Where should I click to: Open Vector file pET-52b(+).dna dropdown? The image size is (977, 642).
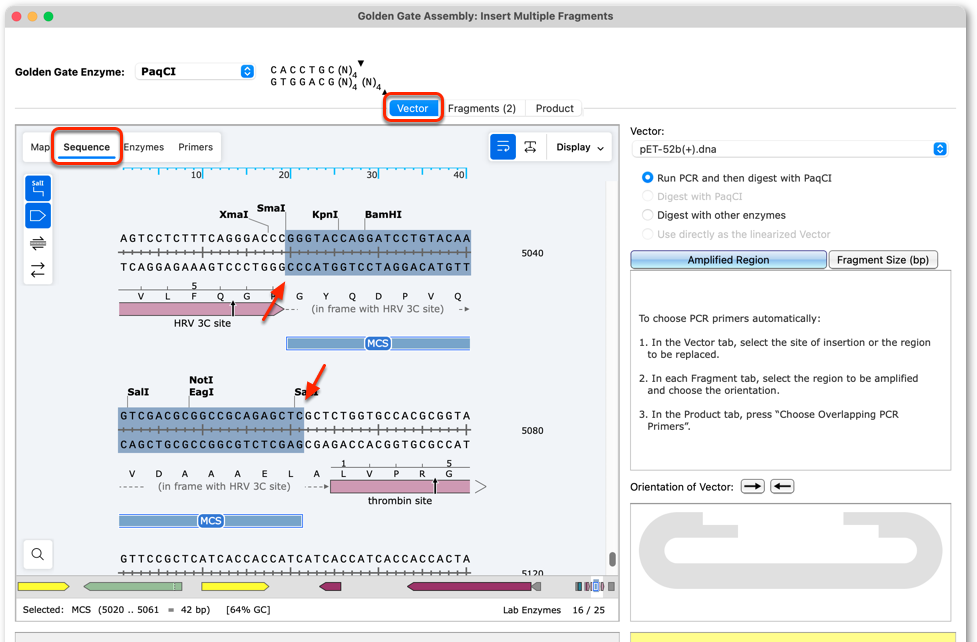(x=789, y=149)
